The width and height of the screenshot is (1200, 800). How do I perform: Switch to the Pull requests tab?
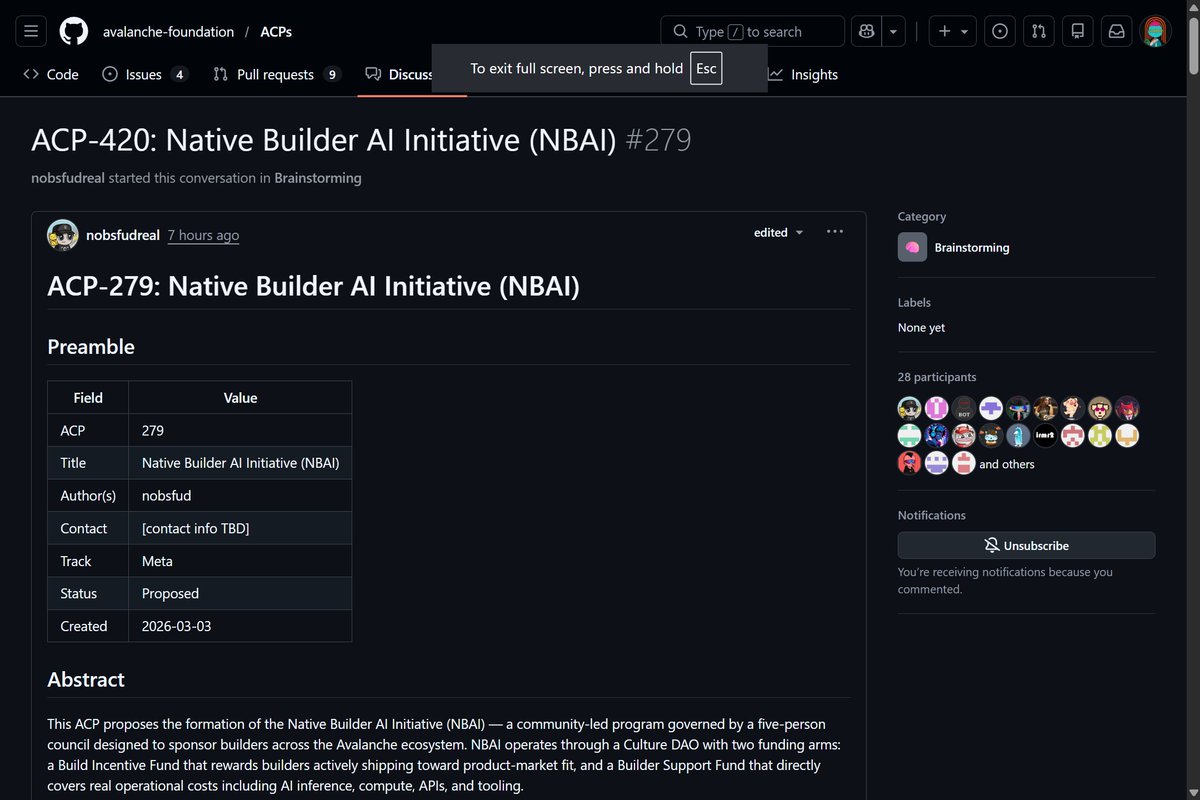coord(277,74)
